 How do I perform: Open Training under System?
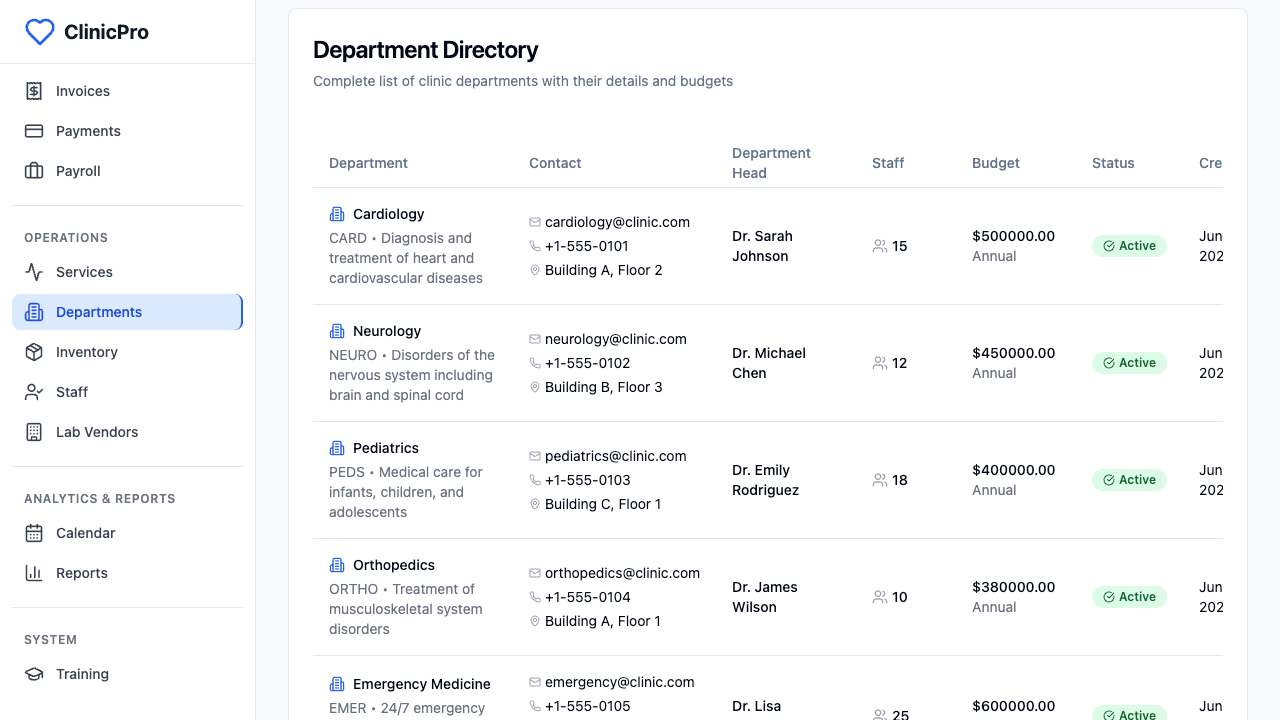tap(127, 674)
